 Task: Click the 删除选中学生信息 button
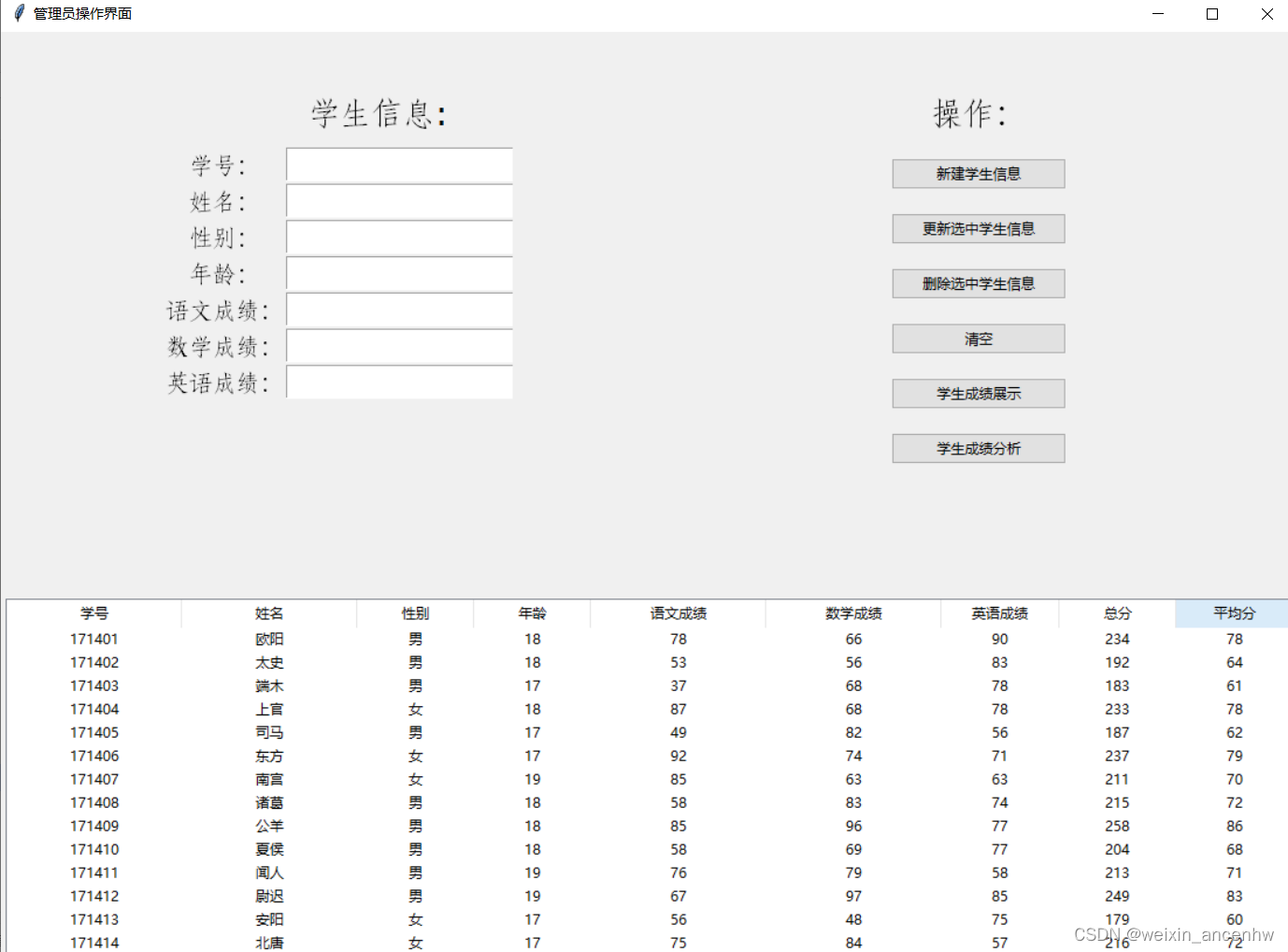click(979, 284)
